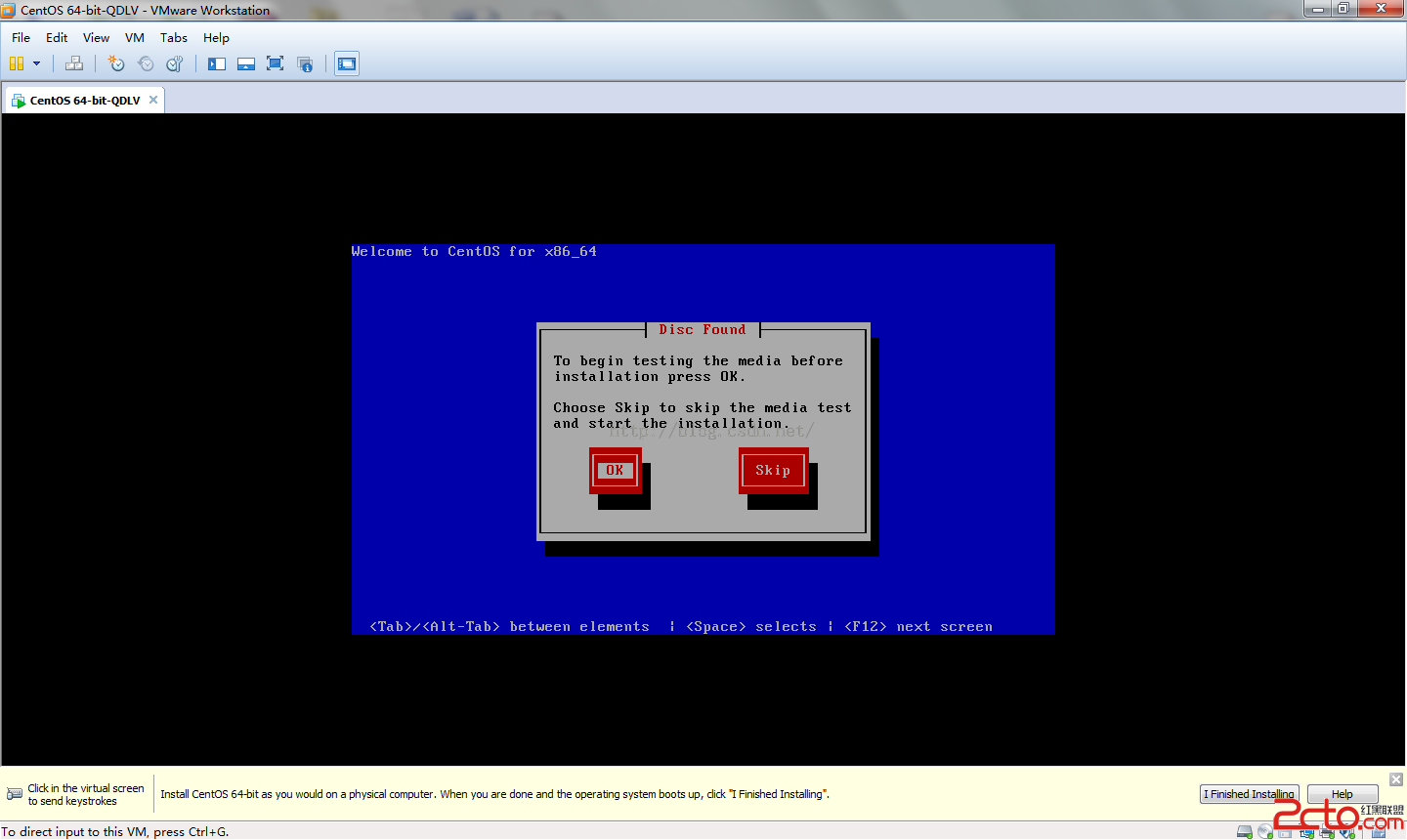Click the Help button in install bar
This screenshot has width=1407, height=840.
[1343, 794]
